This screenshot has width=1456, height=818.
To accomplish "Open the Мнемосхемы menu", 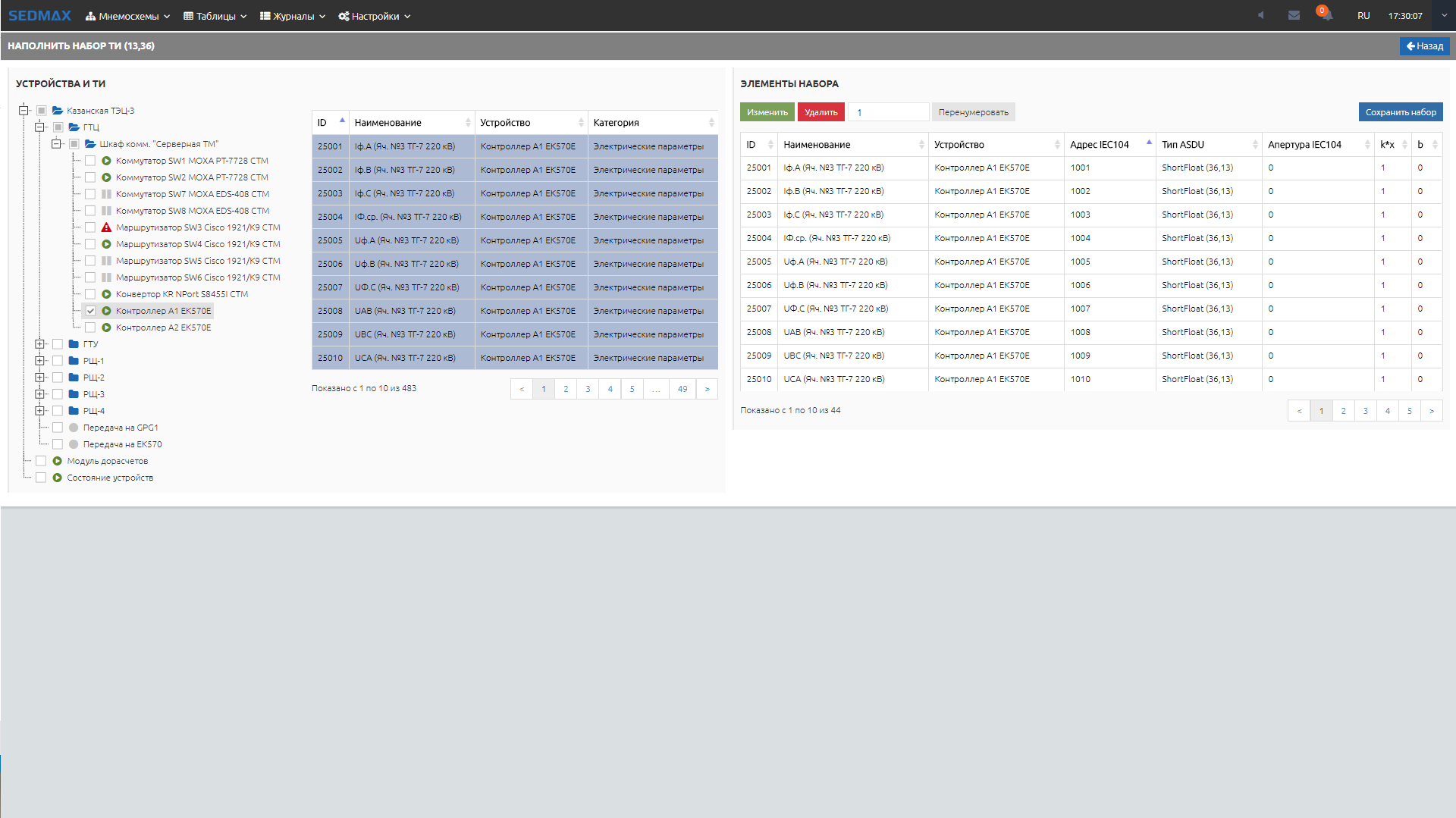I will click(x=127, y=16).
